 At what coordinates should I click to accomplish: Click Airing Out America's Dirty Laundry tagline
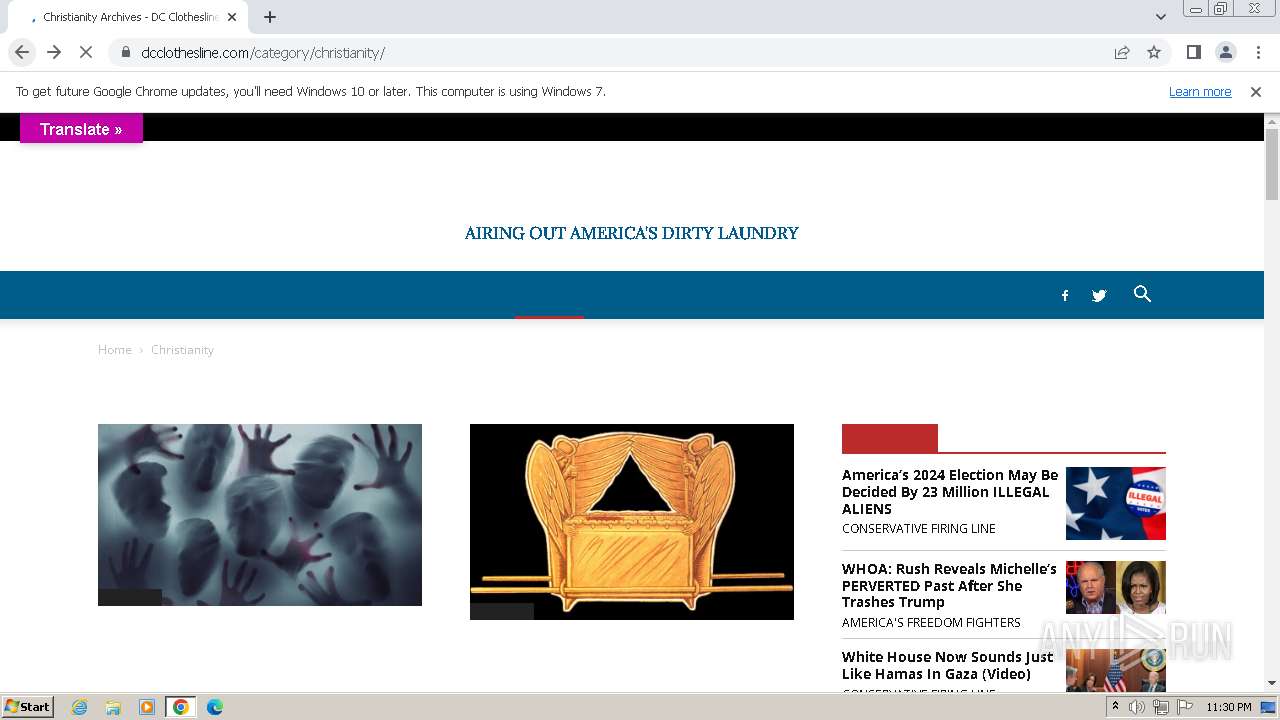coord(632,233)
